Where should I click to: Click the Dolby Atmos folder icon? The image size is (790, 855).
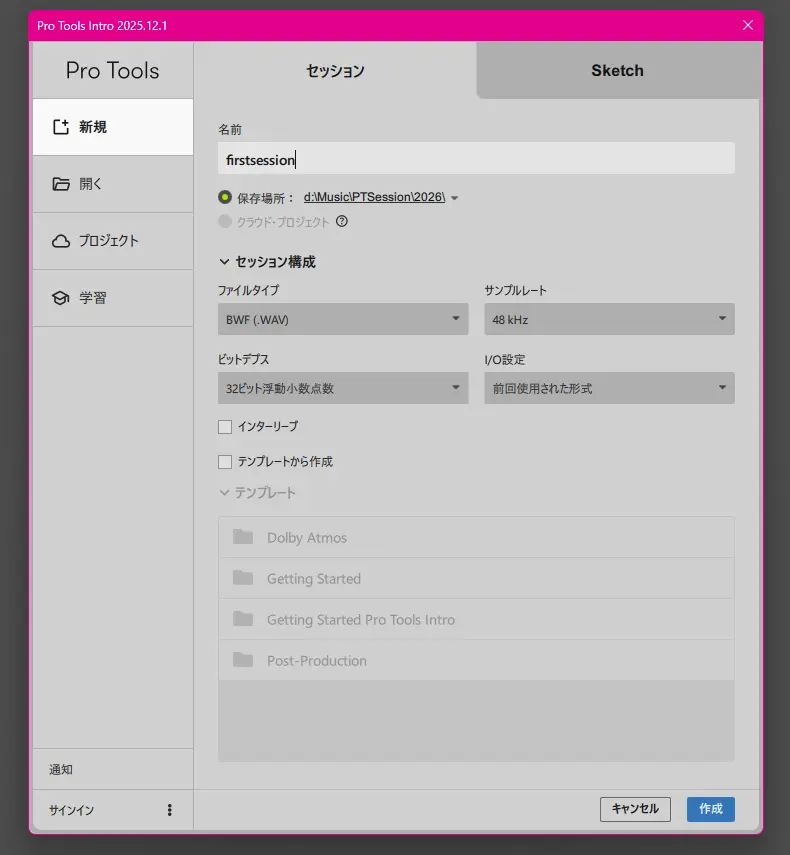(x=243, y=537)
